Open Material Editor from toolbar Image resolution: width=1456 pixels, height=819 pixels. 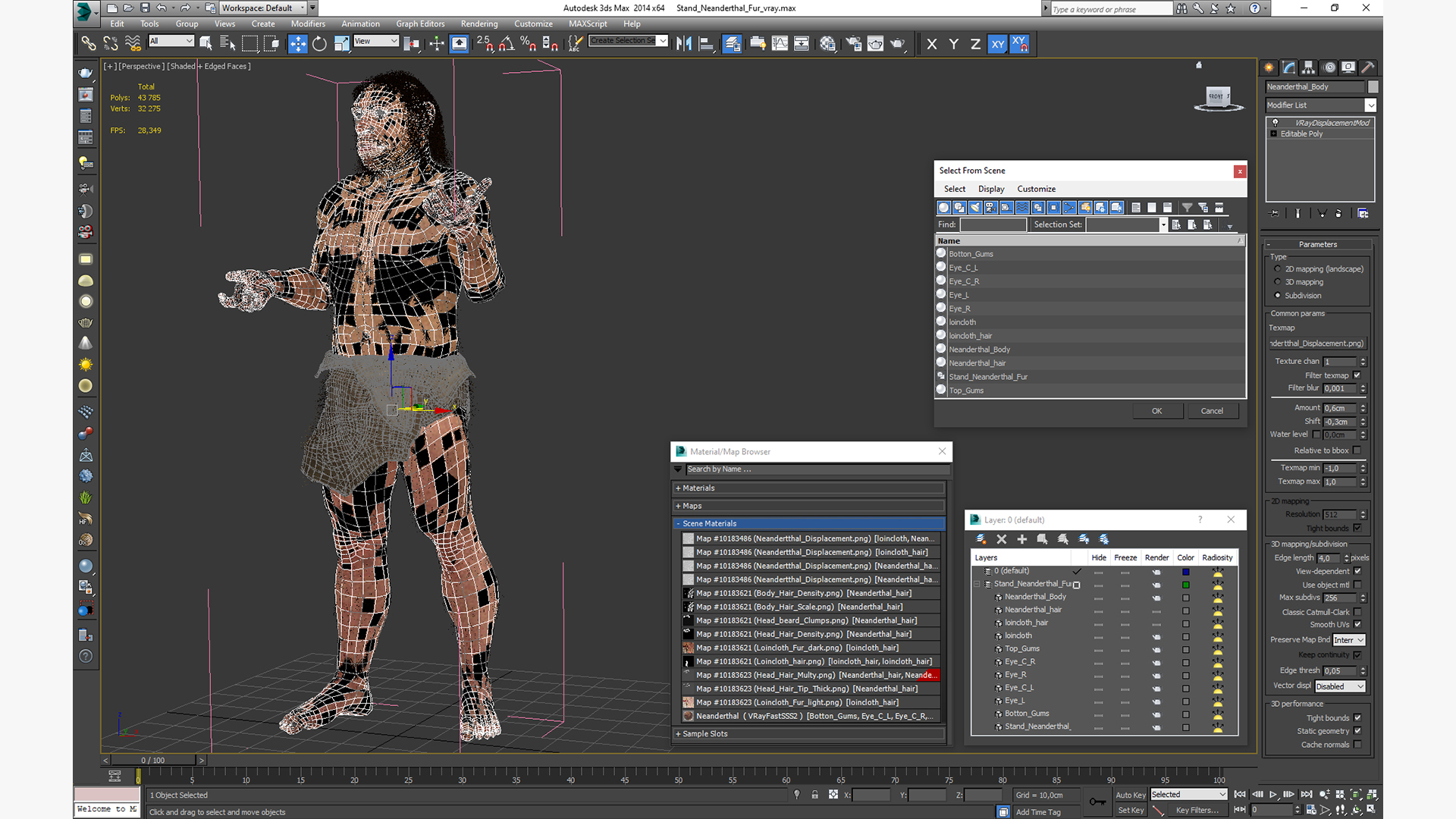(x=827, y=44)
